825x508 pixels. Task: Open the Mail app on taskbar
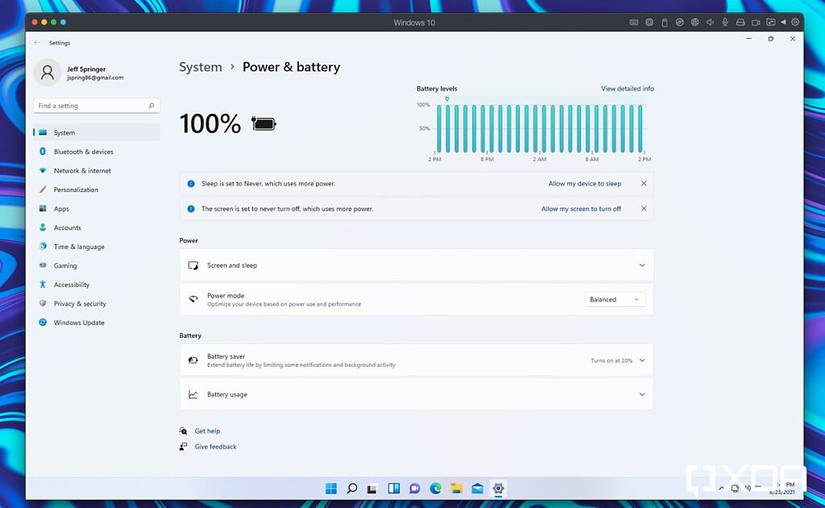click(x=477, y=489)
